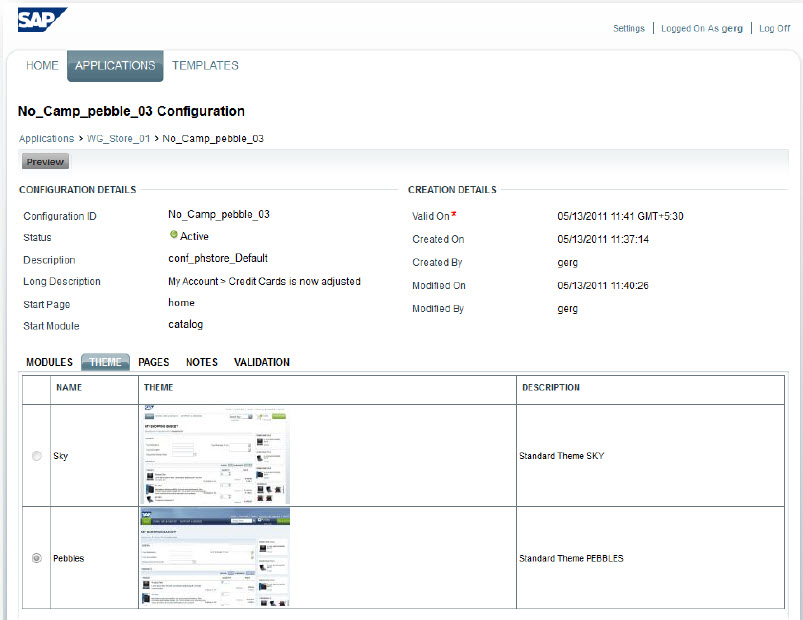Open the Notes tab
Screen dimensions: 803x620
[x=201, y=362]
